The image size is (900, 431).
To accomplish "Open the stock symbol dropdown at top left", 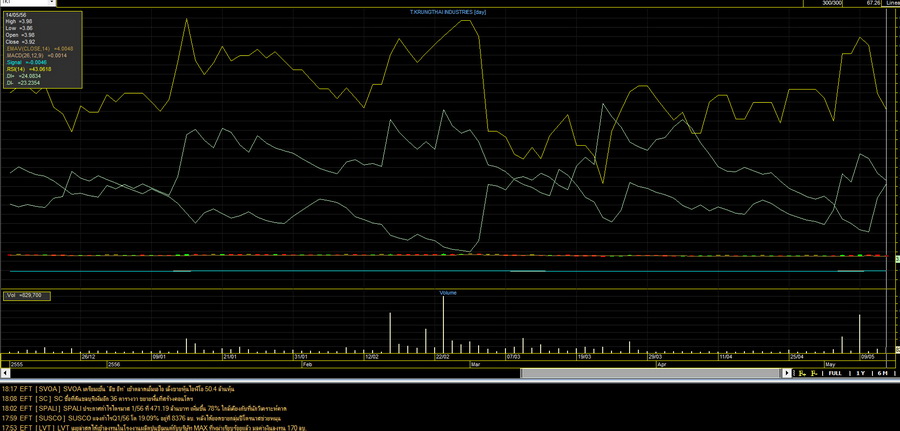I will [52, 3].
